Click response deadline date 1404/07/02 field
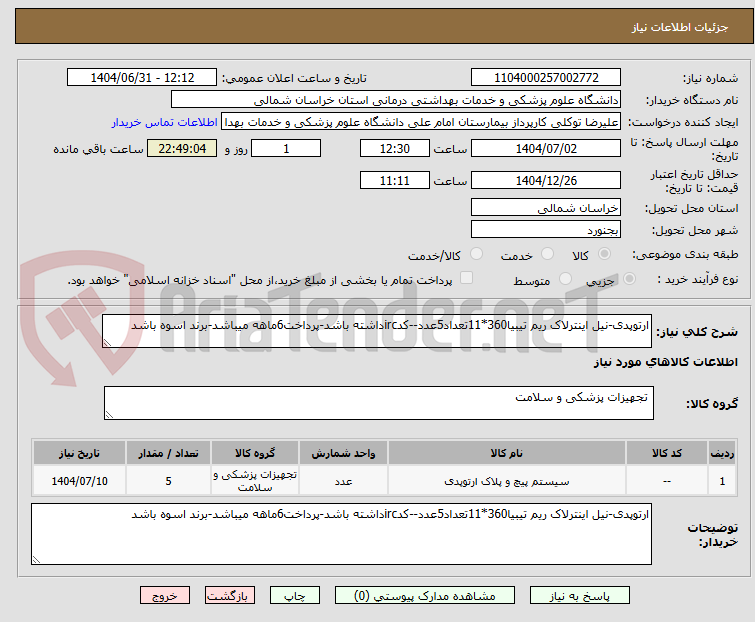755x622 pixels. tap(546, 148)
